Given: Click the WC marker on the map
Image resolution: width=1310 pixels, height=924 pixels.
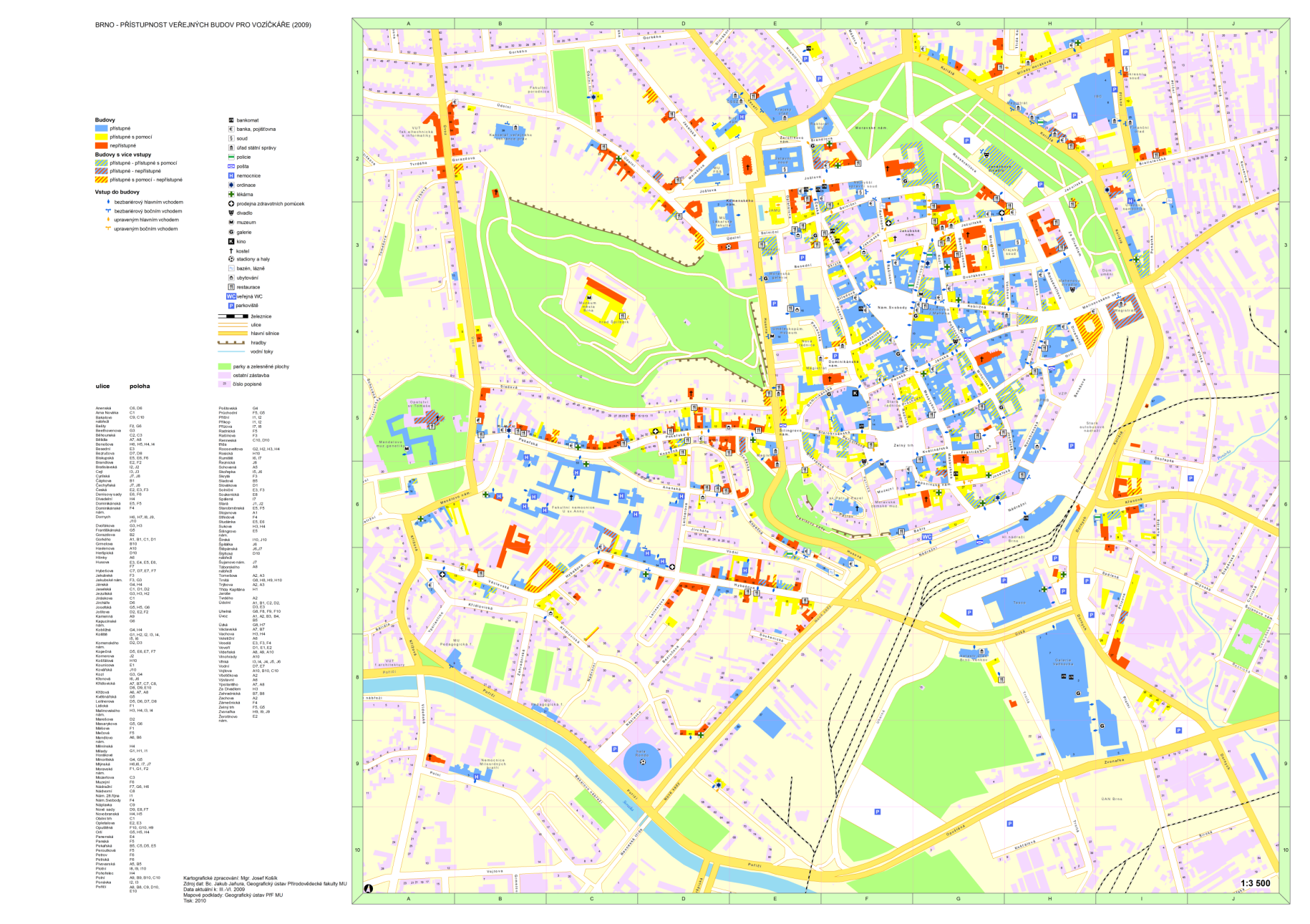Looking at the screenshot, I should [927, 537].
